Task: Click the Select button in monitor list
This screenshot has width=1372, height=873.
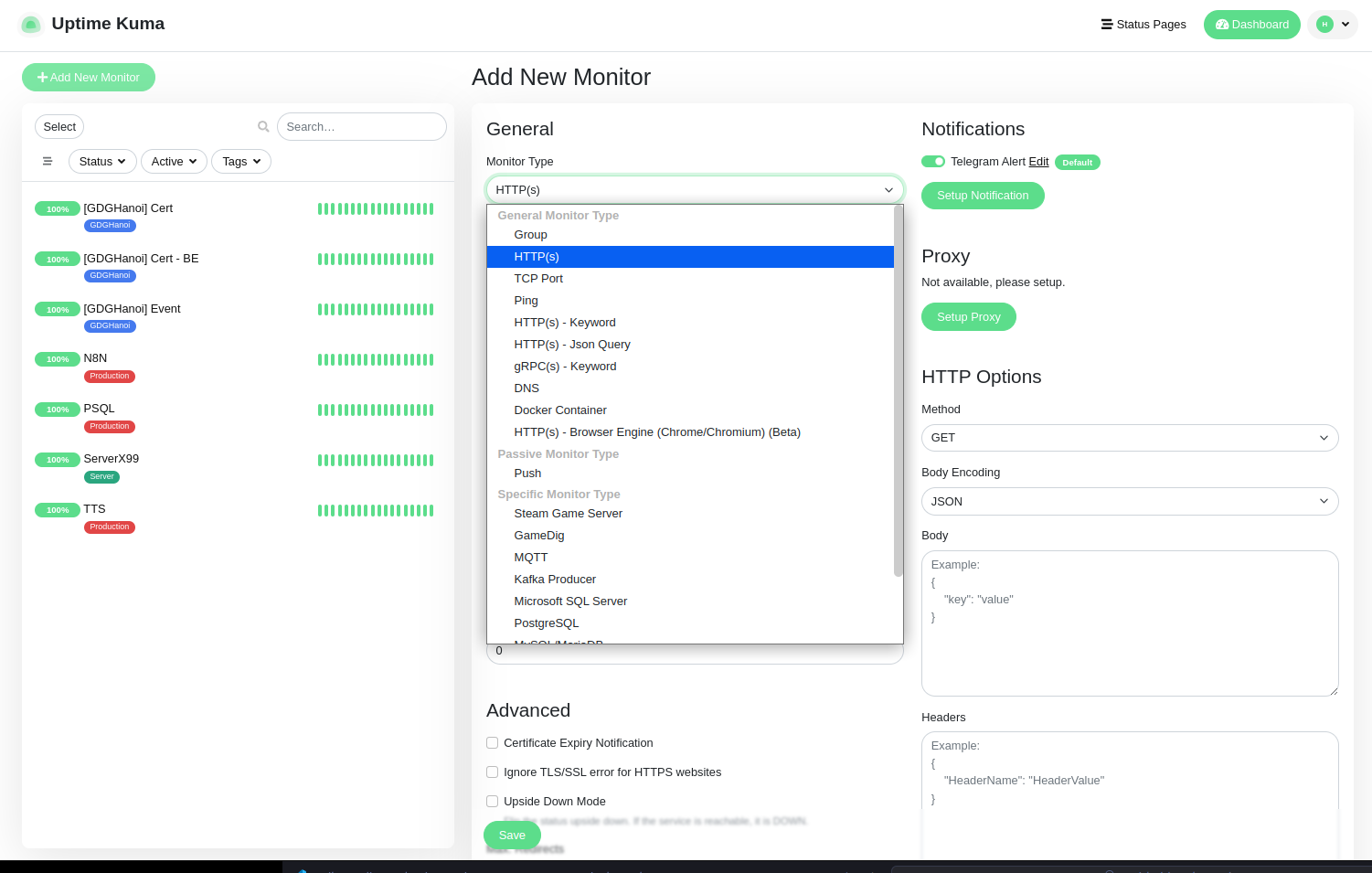Action: tap(59, 127)
